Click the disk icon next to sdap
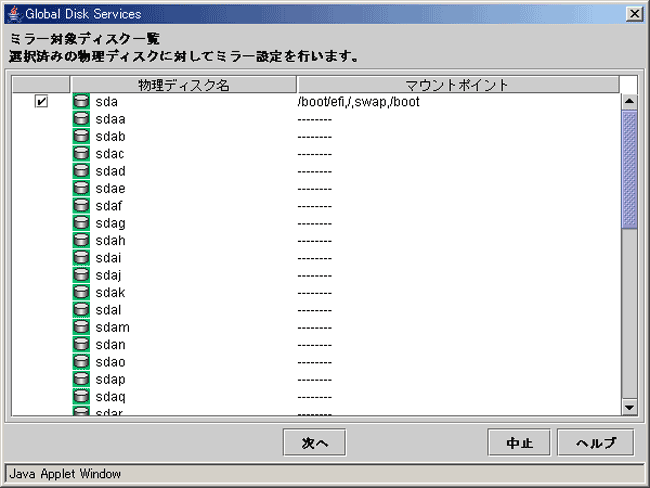650x488 pixels. click(81, 380)
